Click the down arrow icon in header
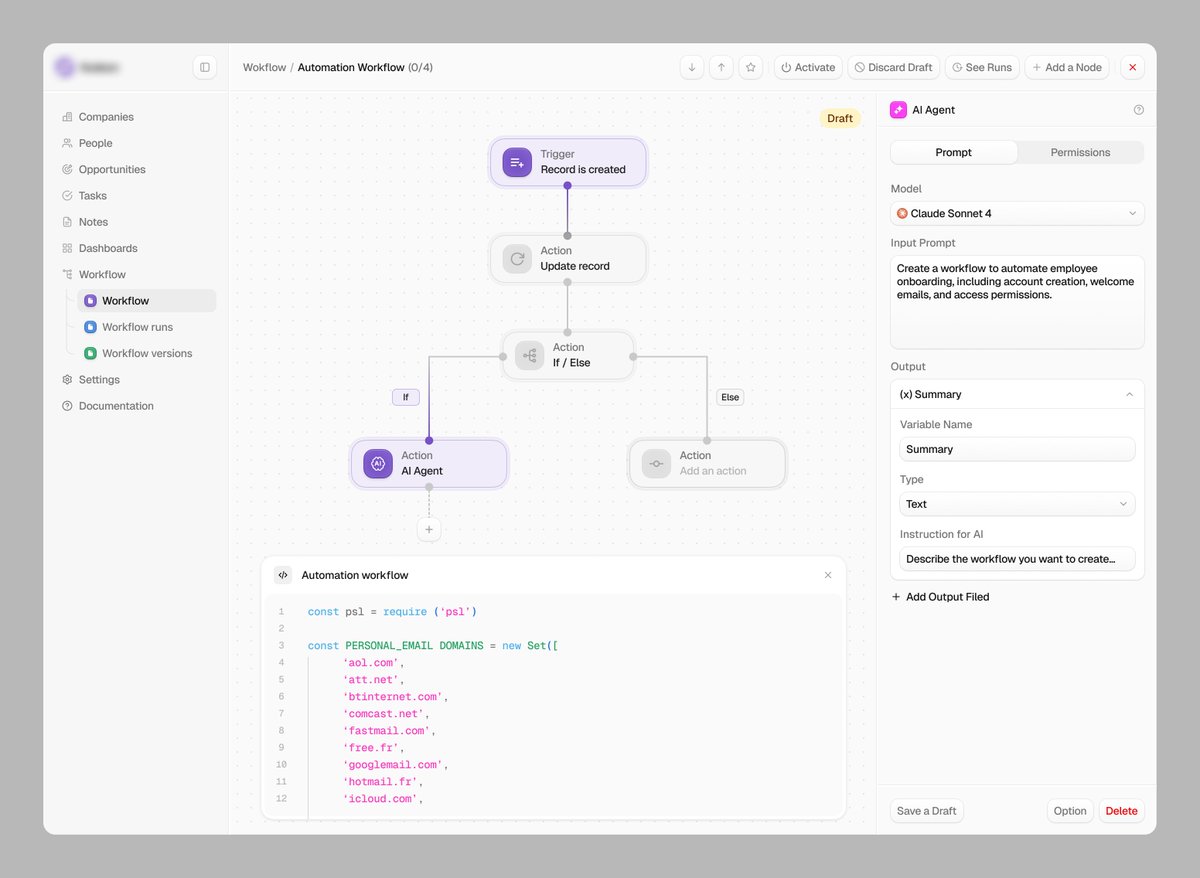The height and width of the screenshot is (878, 1200). (691, 67)
